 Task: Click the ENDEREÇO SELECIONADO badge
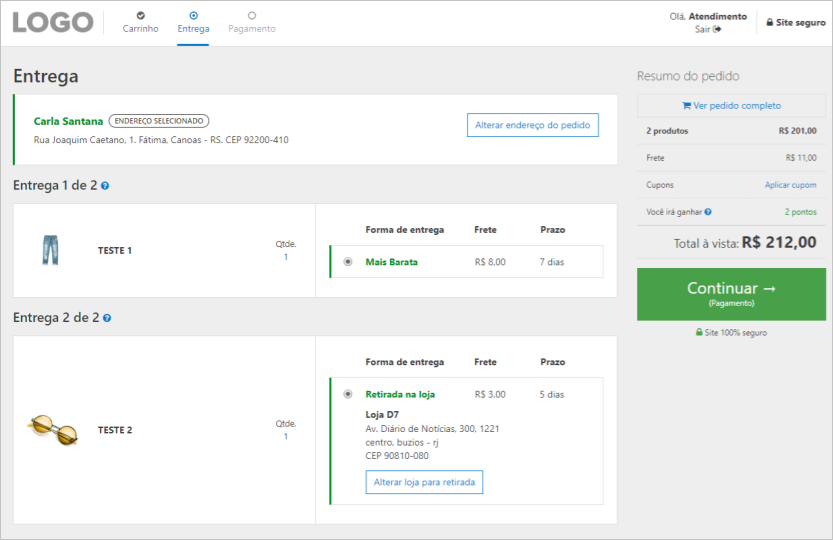point(159,121)
